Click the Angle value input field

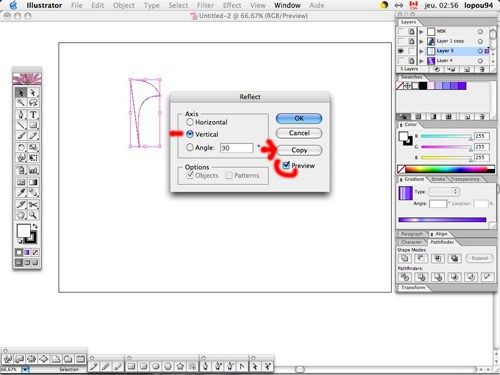point(237,148)
